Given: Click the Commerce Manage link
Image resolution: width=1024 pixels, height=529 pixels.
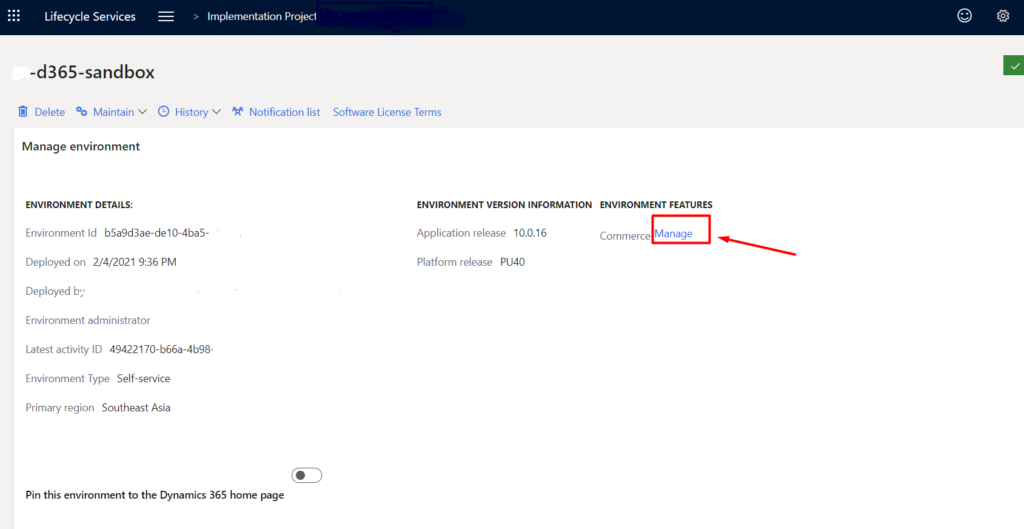Looking at the screenshot, I should (x=673, y=234).
